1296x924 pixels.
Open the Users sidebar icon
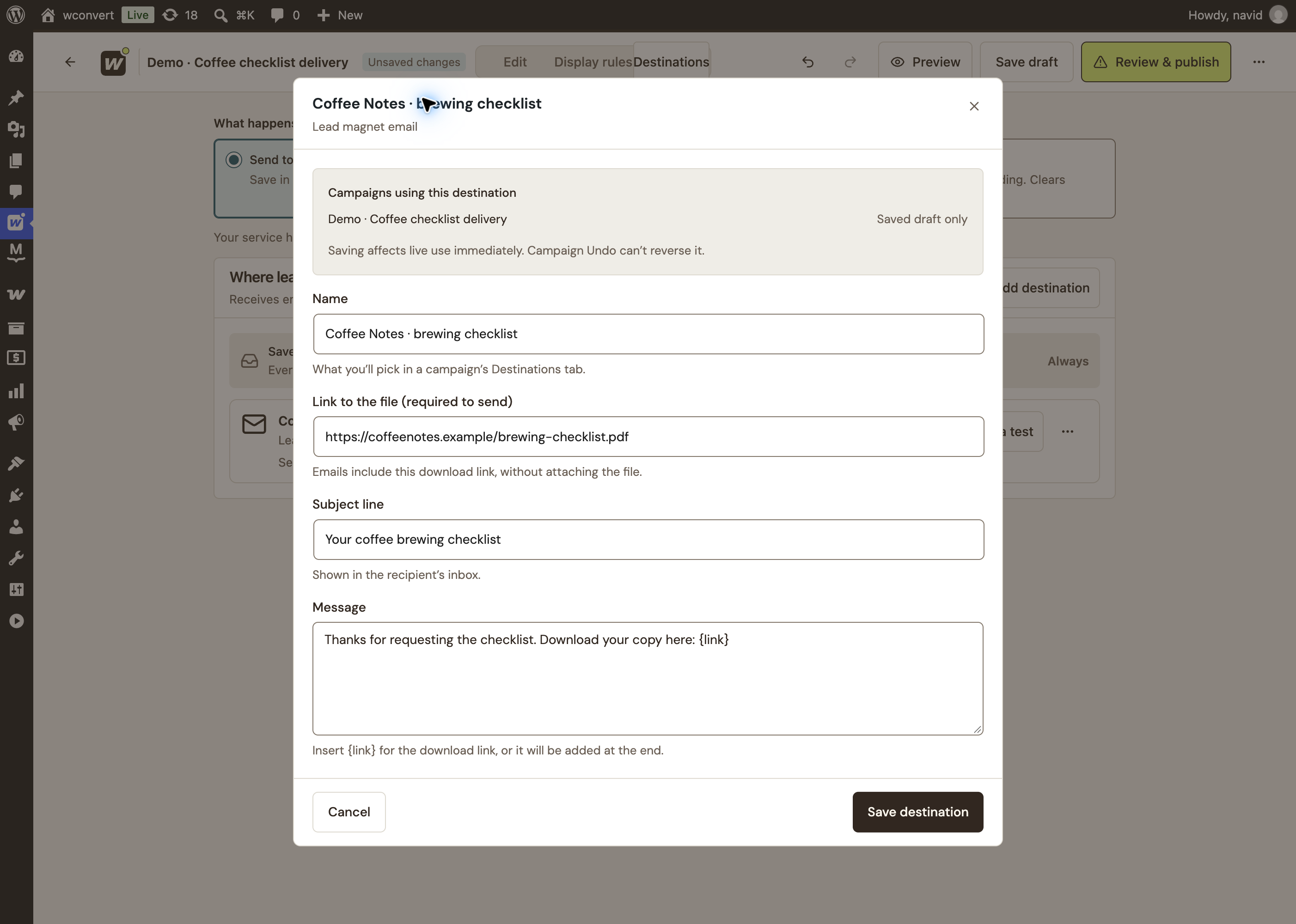pos(16,527)
